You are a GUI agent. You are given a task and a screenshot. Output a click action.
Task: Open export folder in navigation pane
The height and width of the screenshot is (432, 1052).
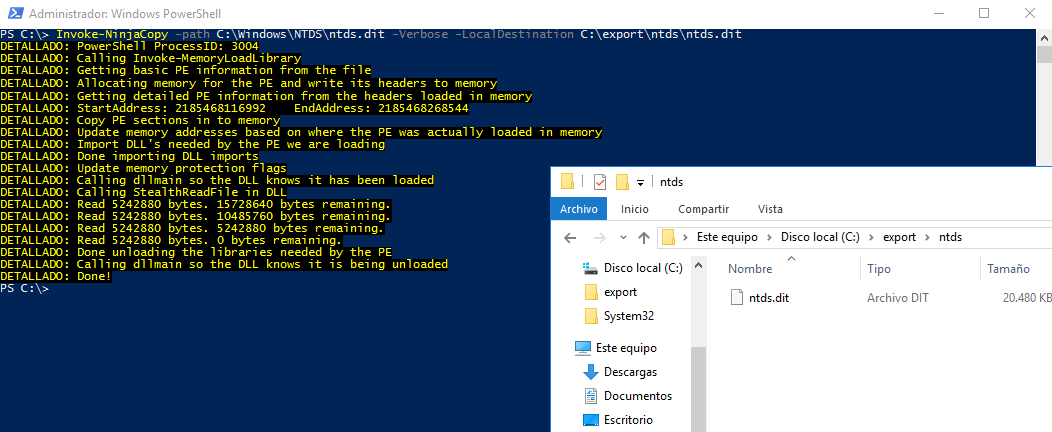[x=620, y=292]
